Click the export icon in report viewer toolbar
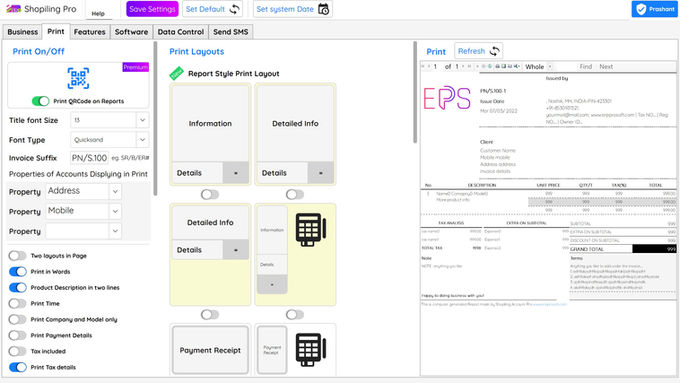Viewport: 680px width, 383px height. 517,66
